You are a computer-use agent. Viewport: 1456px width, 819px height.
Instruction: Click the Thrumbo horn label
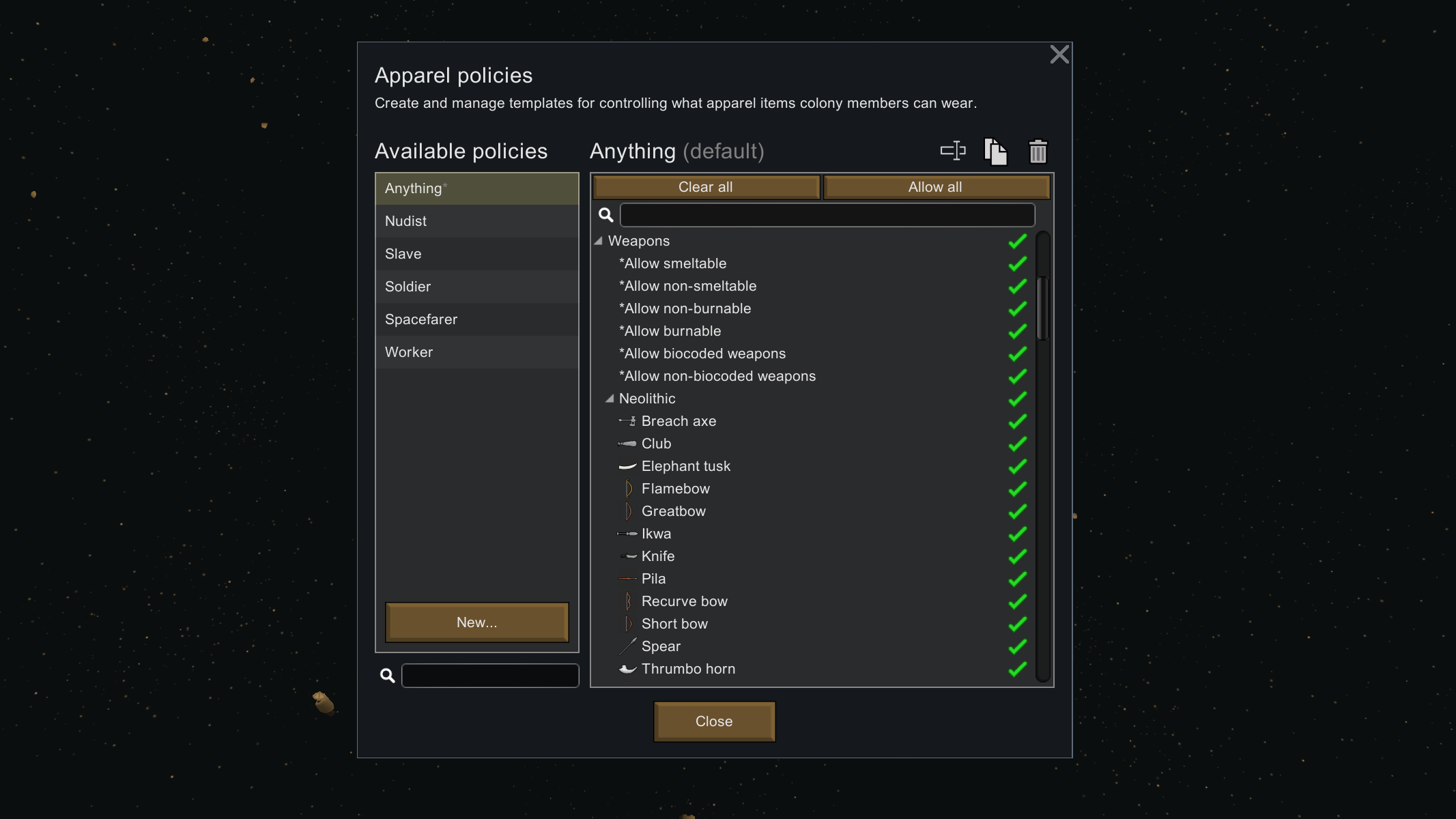tap(688, 669)
